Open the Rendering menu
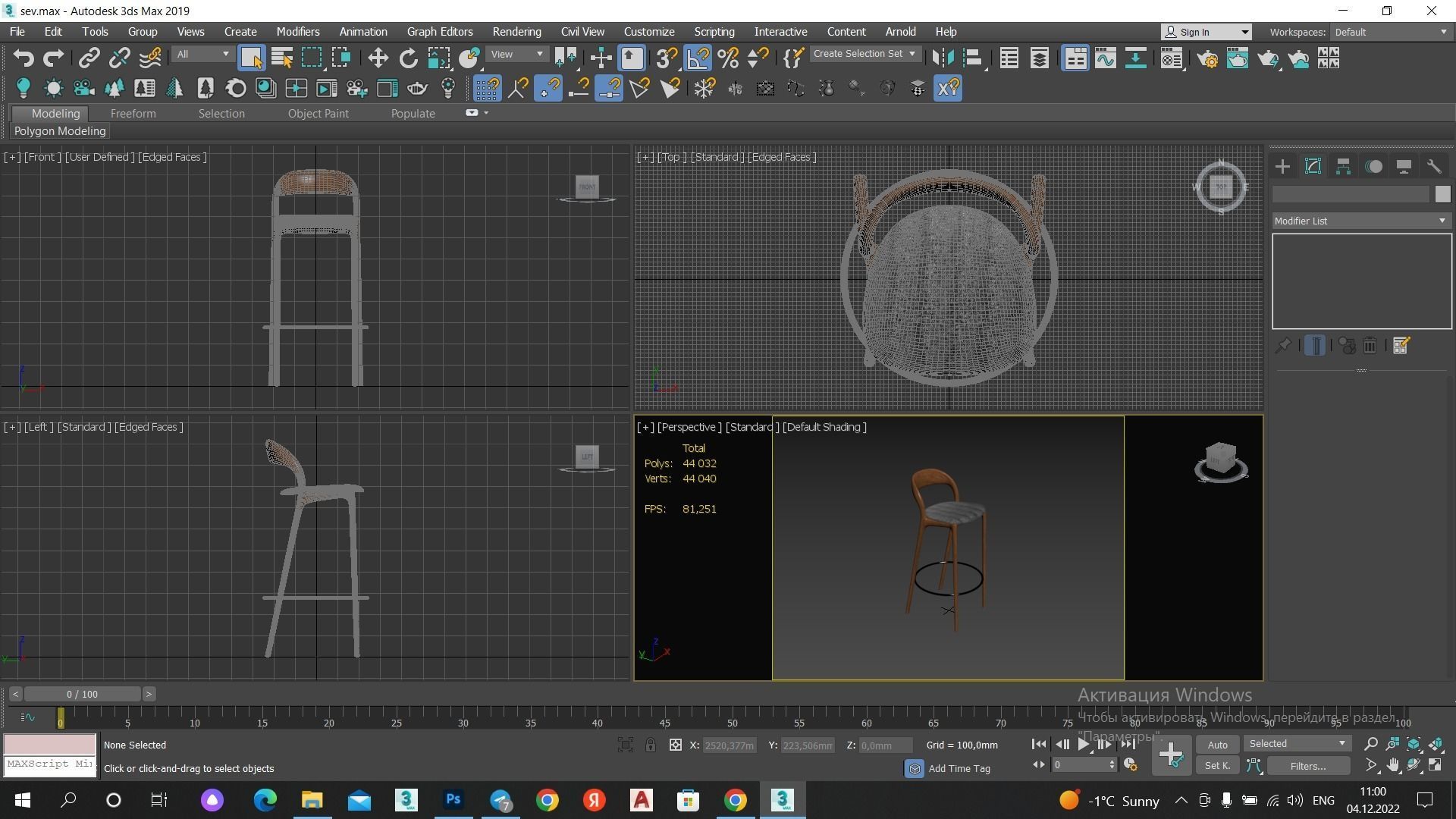Viewport: 1456px width, 819px height. pyautogui.click(x=516, y=32)
